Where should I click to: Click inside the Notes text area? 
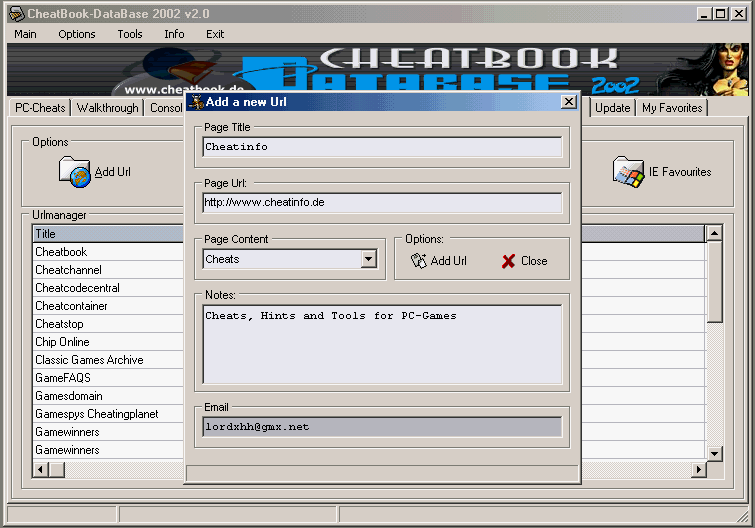pos(382,345)
